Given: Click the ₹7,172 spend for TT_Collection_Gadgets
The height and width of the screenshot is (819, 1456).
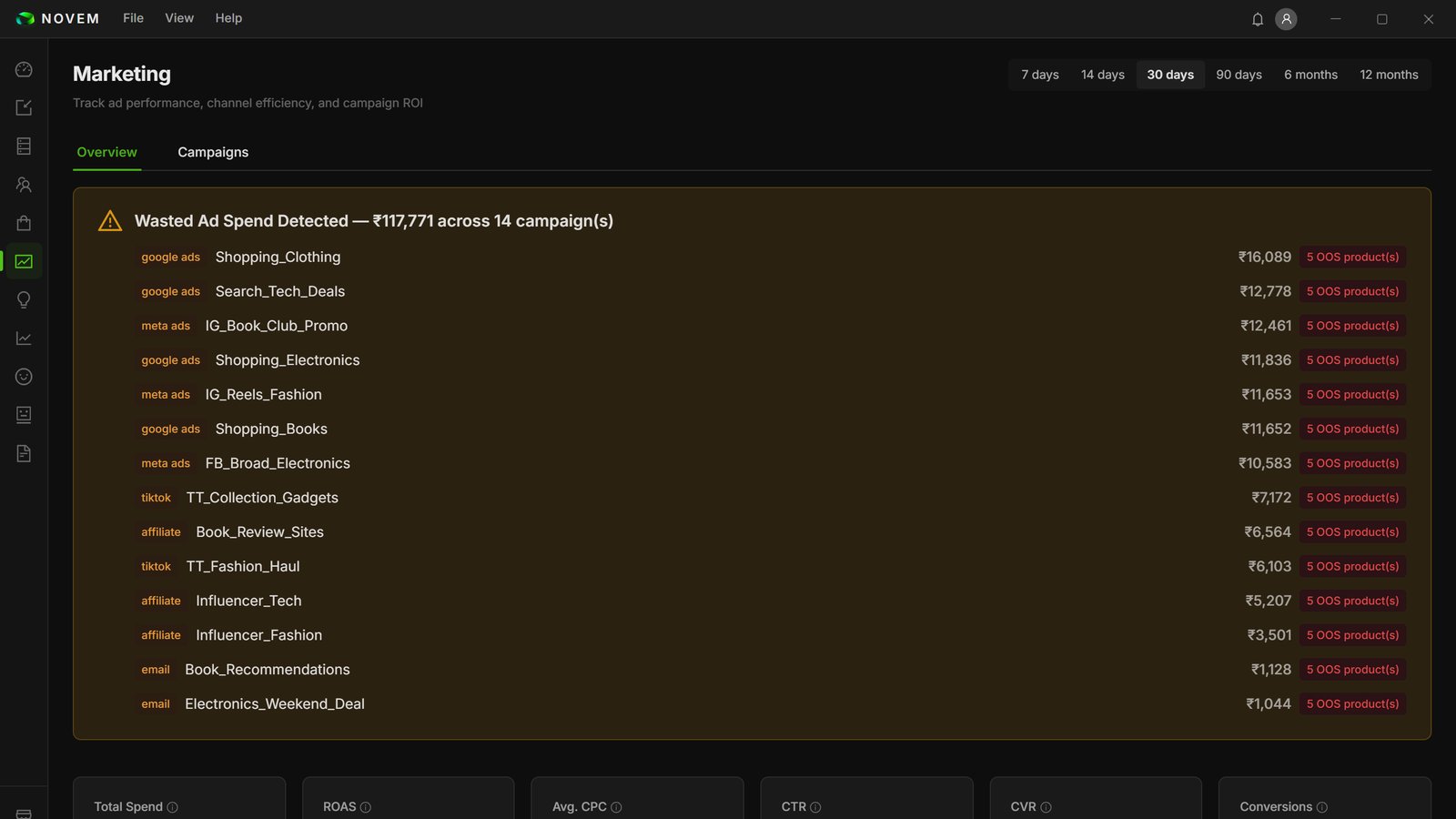Looking at the screenshot, I should click(x=1271, y=498).
